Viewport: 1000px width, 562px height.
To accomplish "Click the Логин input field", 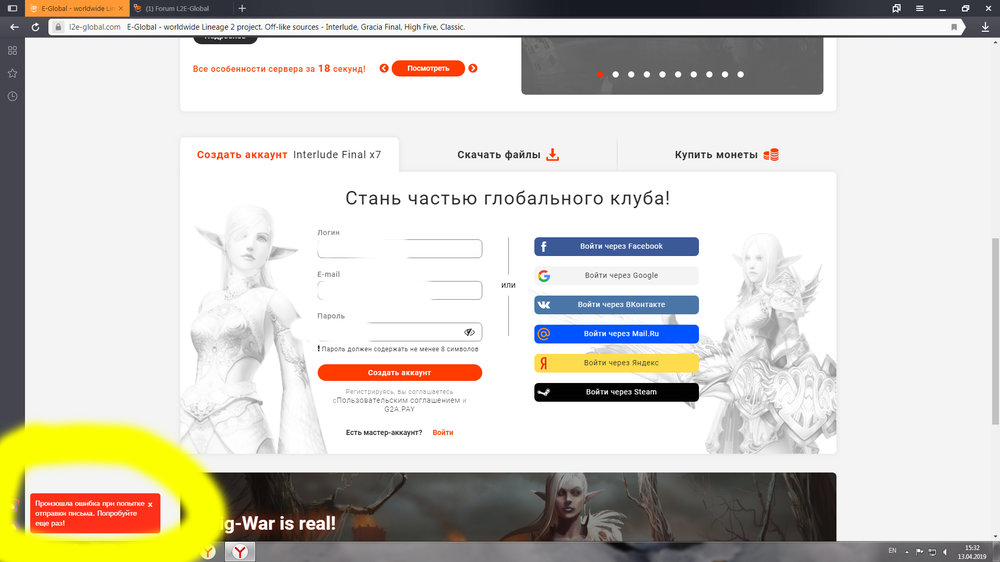I will [400, 249].
